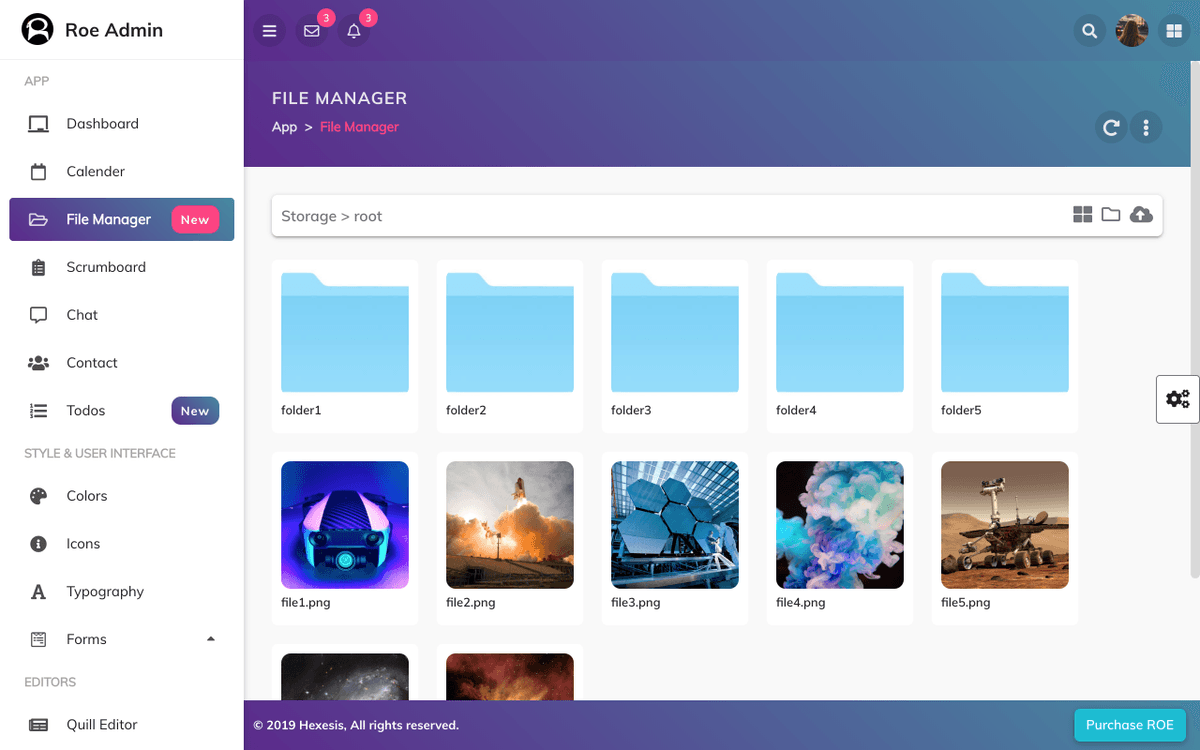
Task: Select the Colors menu item
Action: 87,495
